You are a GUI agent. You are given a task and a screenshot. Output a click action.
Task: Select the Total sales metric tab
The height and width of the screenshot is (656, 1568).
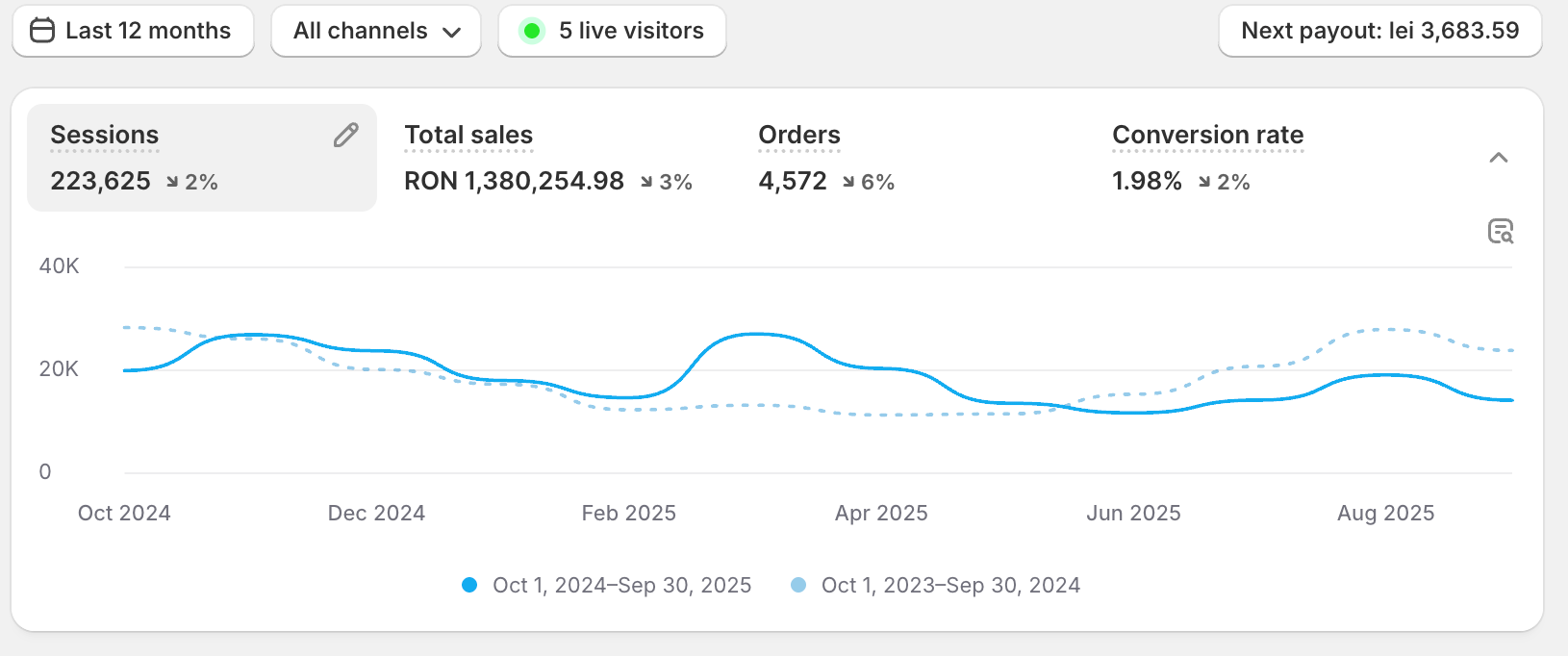click(x=468, y=136)
